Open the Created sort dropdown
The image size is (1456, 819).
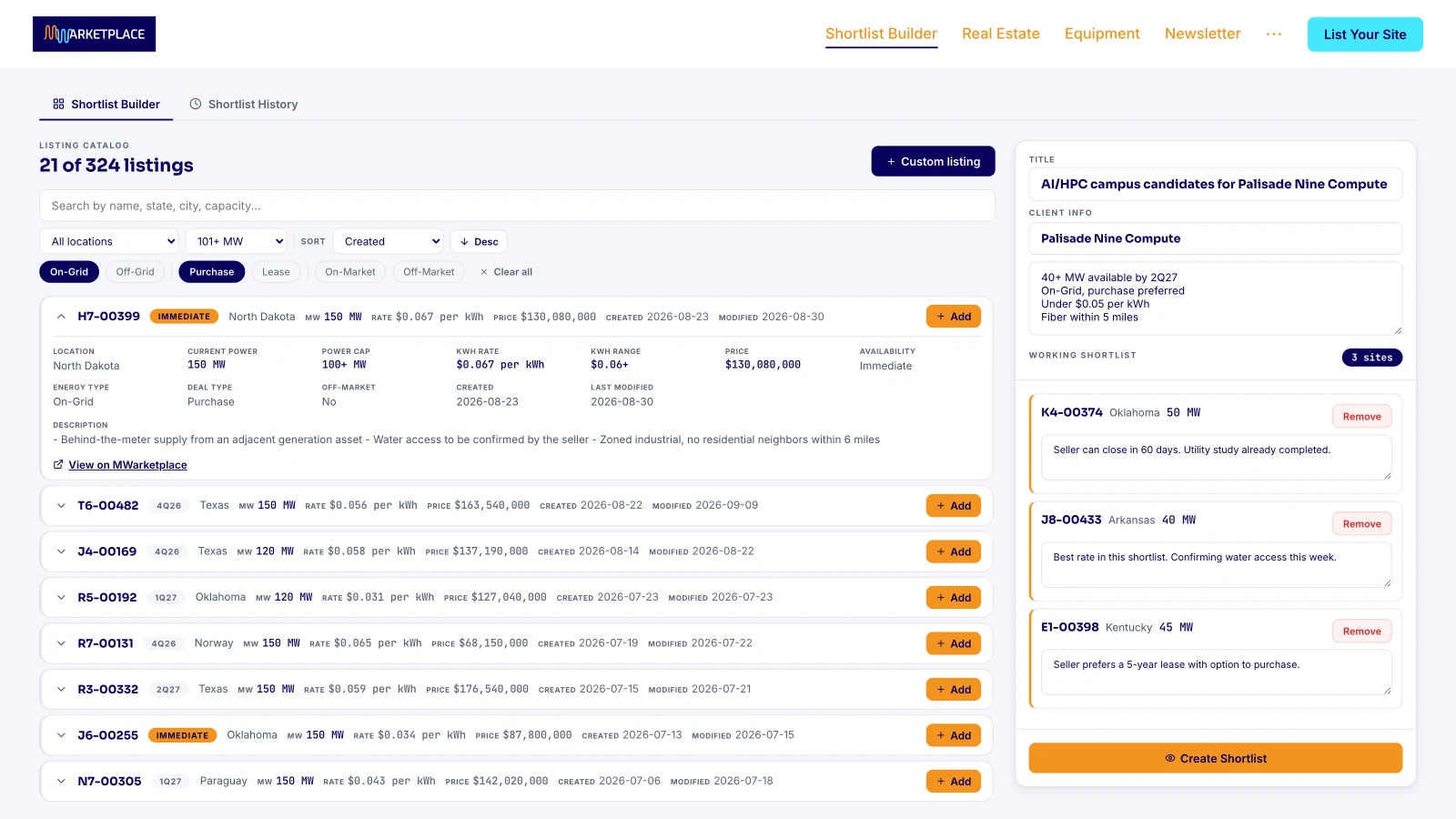[x=389, y=241]
